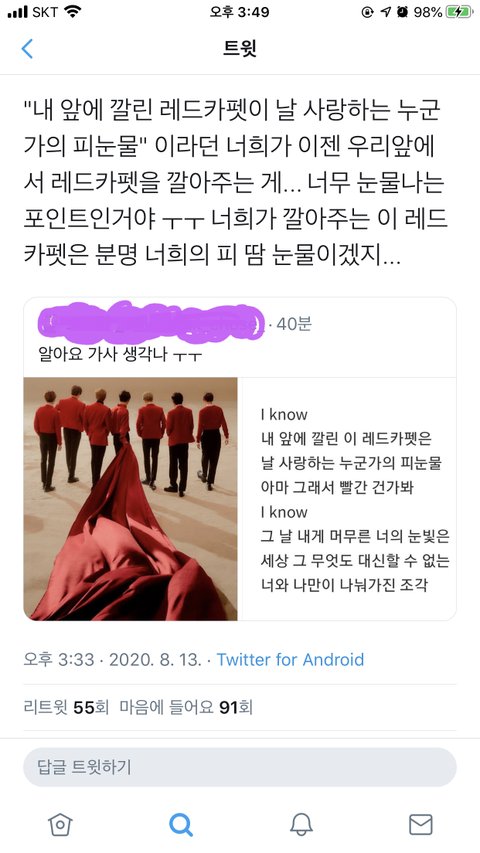Tap the location arrow status icon

pos(385,12)
